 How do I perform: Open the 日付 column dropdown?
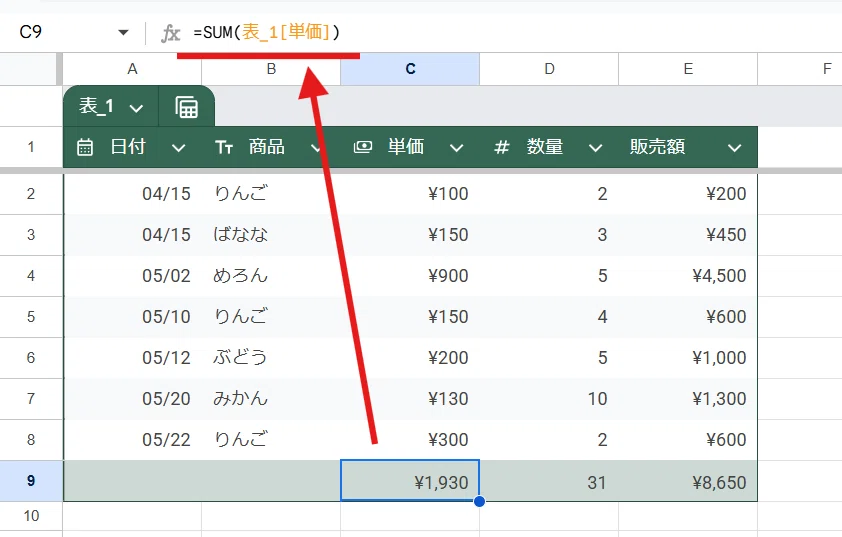[178, 148]
